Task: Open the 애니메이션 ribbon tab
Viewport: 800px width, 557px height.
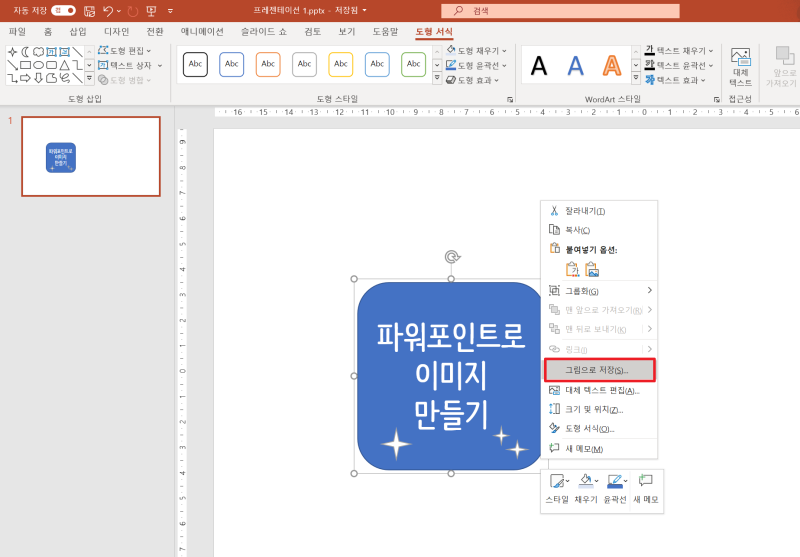Action: pos(202,32)
